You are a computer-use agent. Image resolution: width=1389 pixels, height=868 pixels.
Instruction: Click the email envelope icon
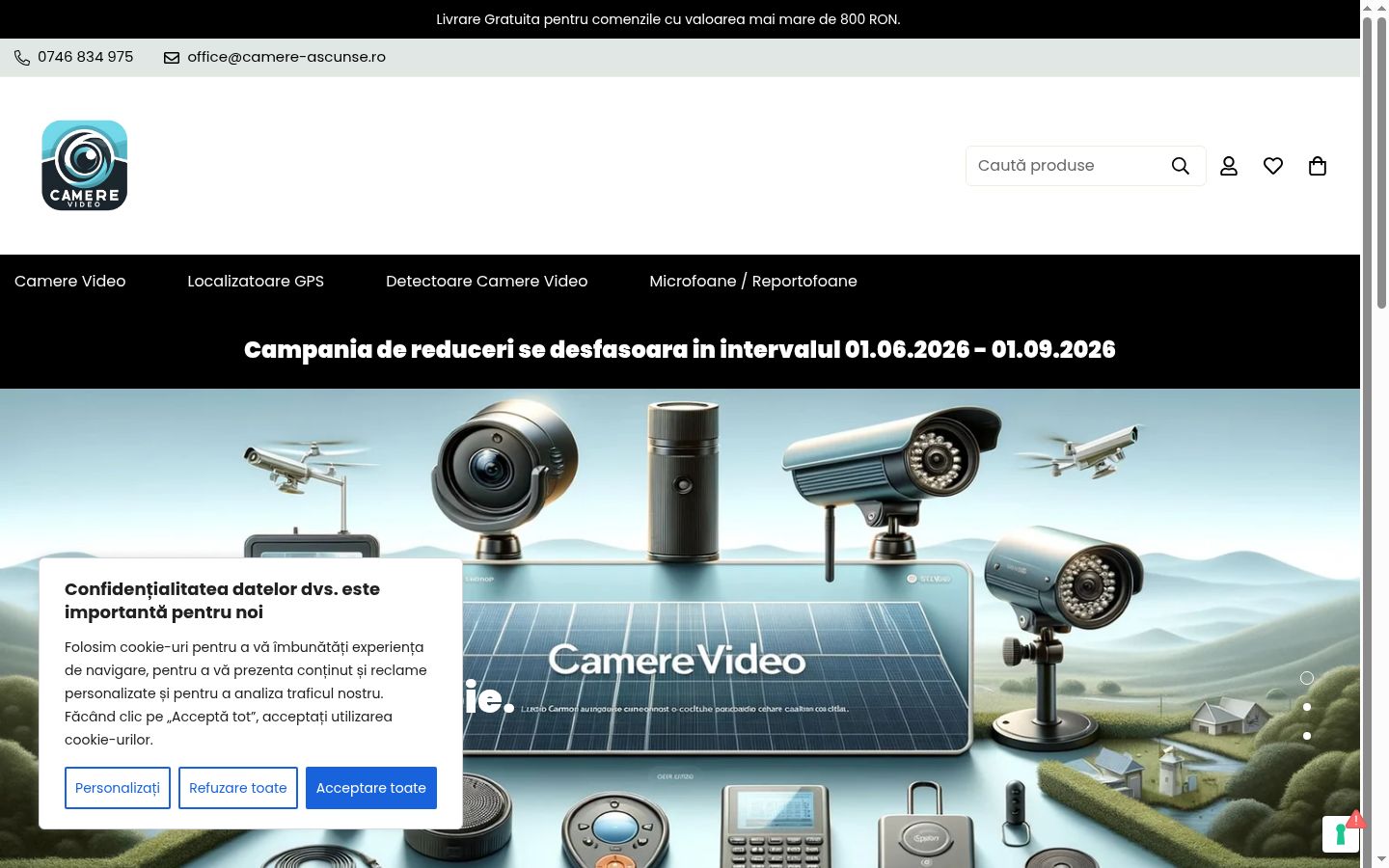click(172, 58)
